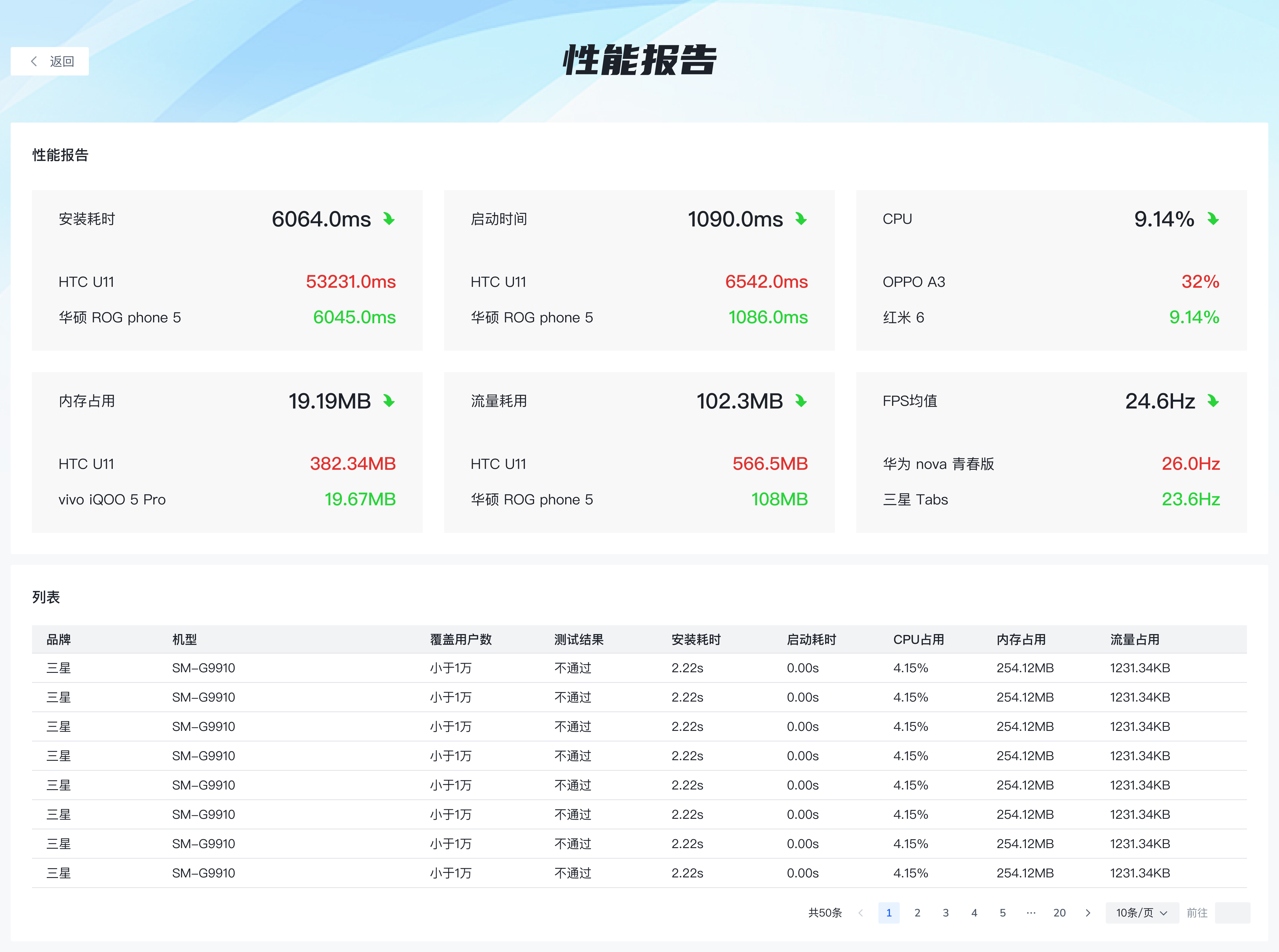1279x952 pixels.
Task: Go to the next page with right chevron
Action: click(x=1088, y=913)
